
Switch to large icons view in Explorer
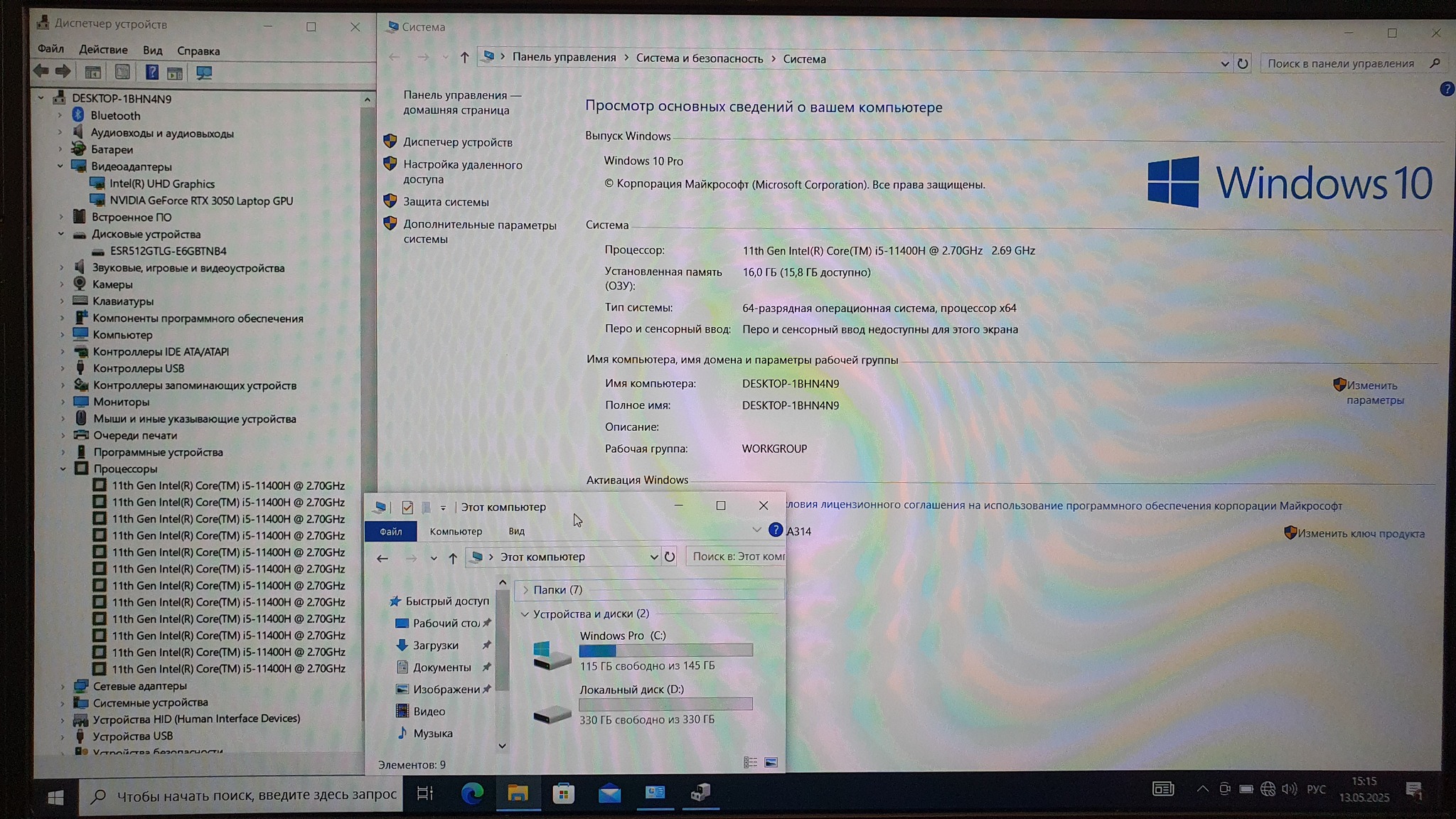pos(771,762)
